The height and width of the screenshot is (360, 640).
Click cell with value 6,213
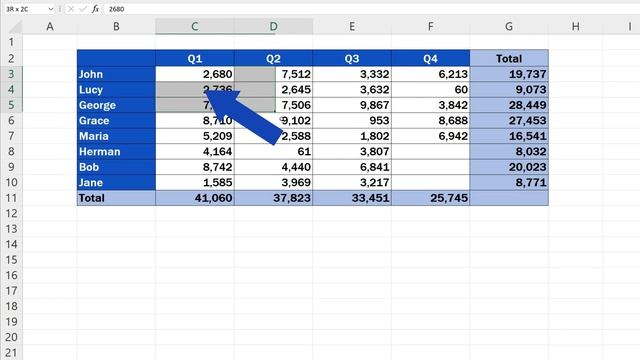431,74
